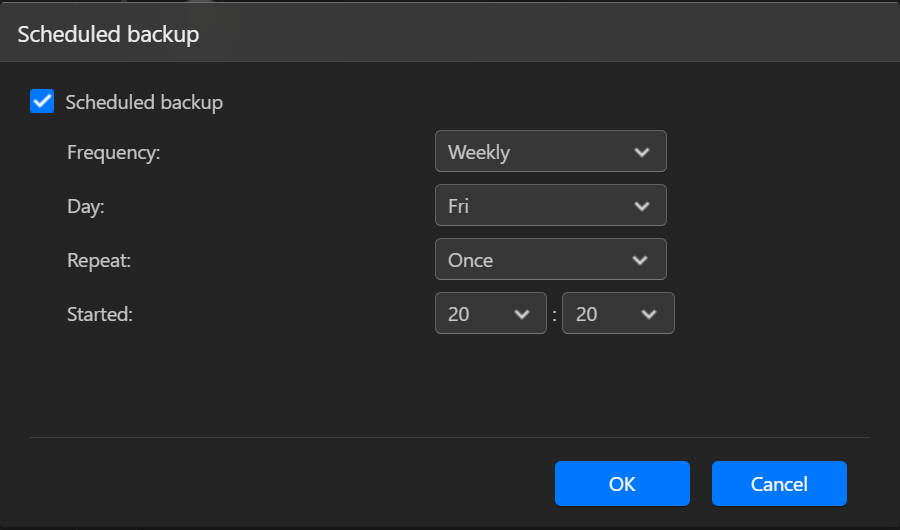This screenshot has width=900, height=530.
Task: Click the Scheduled backup checkbox label text
Action: pos(143,102)
